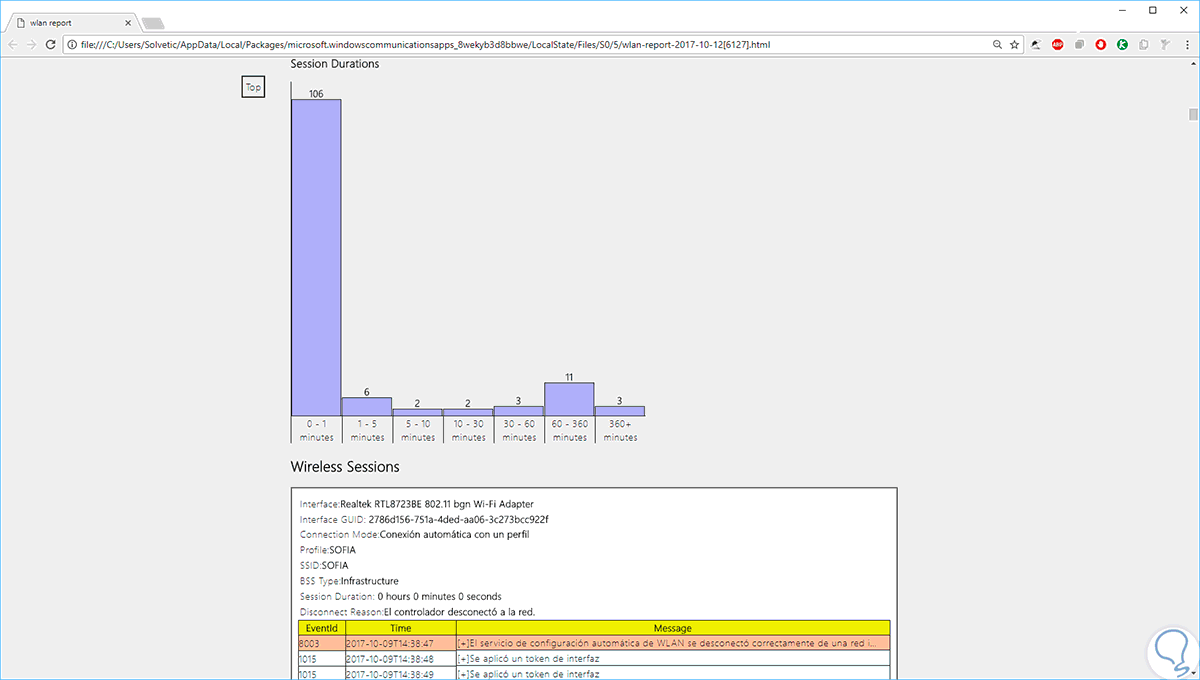Click the Time column header
Viewport: 1200px width, 680px height.
pyautogui.click(x=400, y=628)
